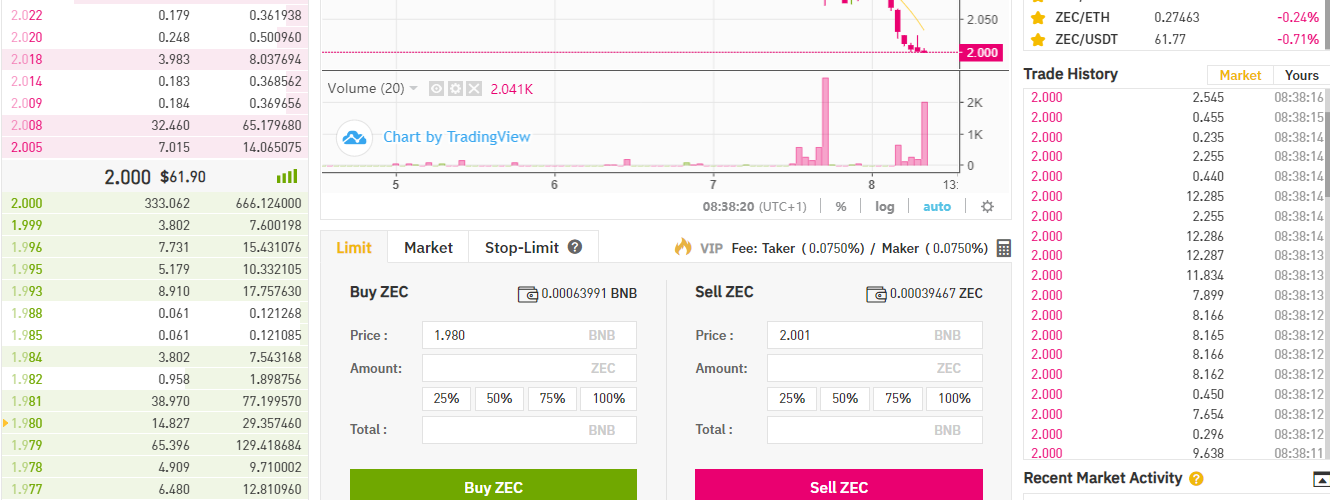The height and width of the screenshot is (500, 1330).
Task: Switch to the Market order tab
Action: tap(428, 247)
